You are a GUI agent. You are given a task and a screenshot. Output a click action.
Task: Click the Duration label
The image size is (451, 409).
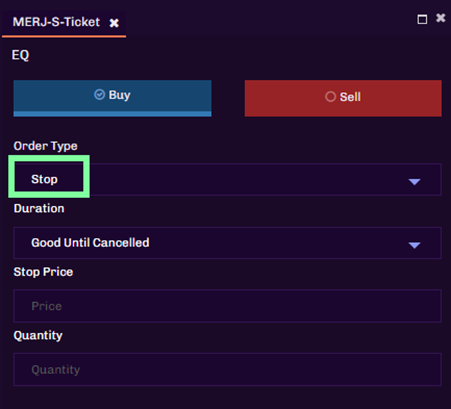(x=39, y=208)
